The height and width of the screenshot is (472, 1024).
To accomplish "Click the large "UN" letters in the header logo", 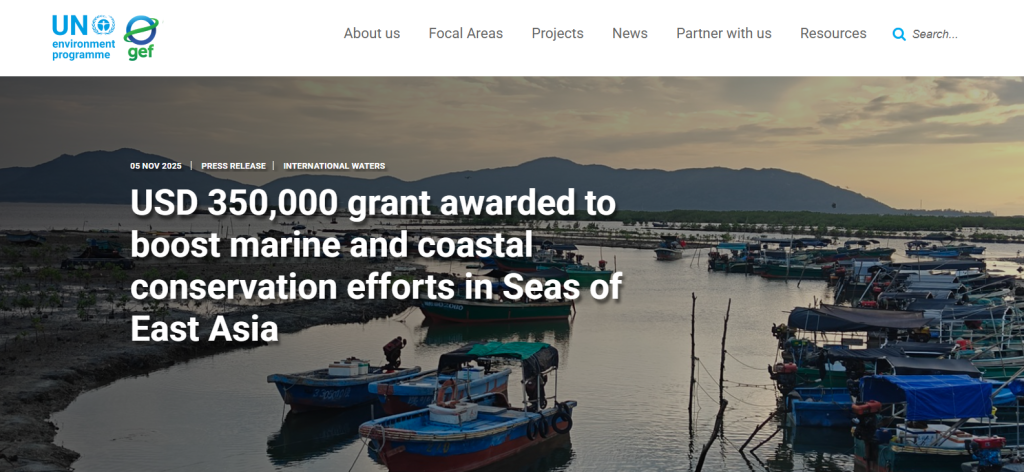I will (70, 24).
